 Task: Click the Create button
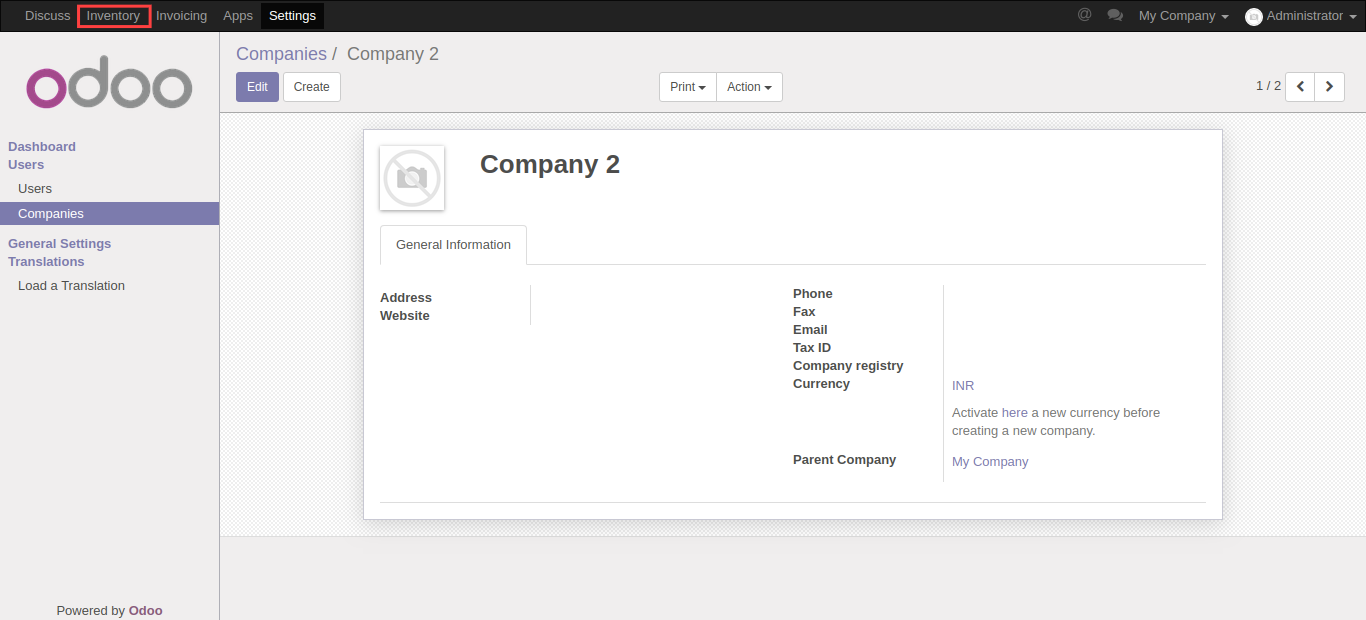point(311,87)
